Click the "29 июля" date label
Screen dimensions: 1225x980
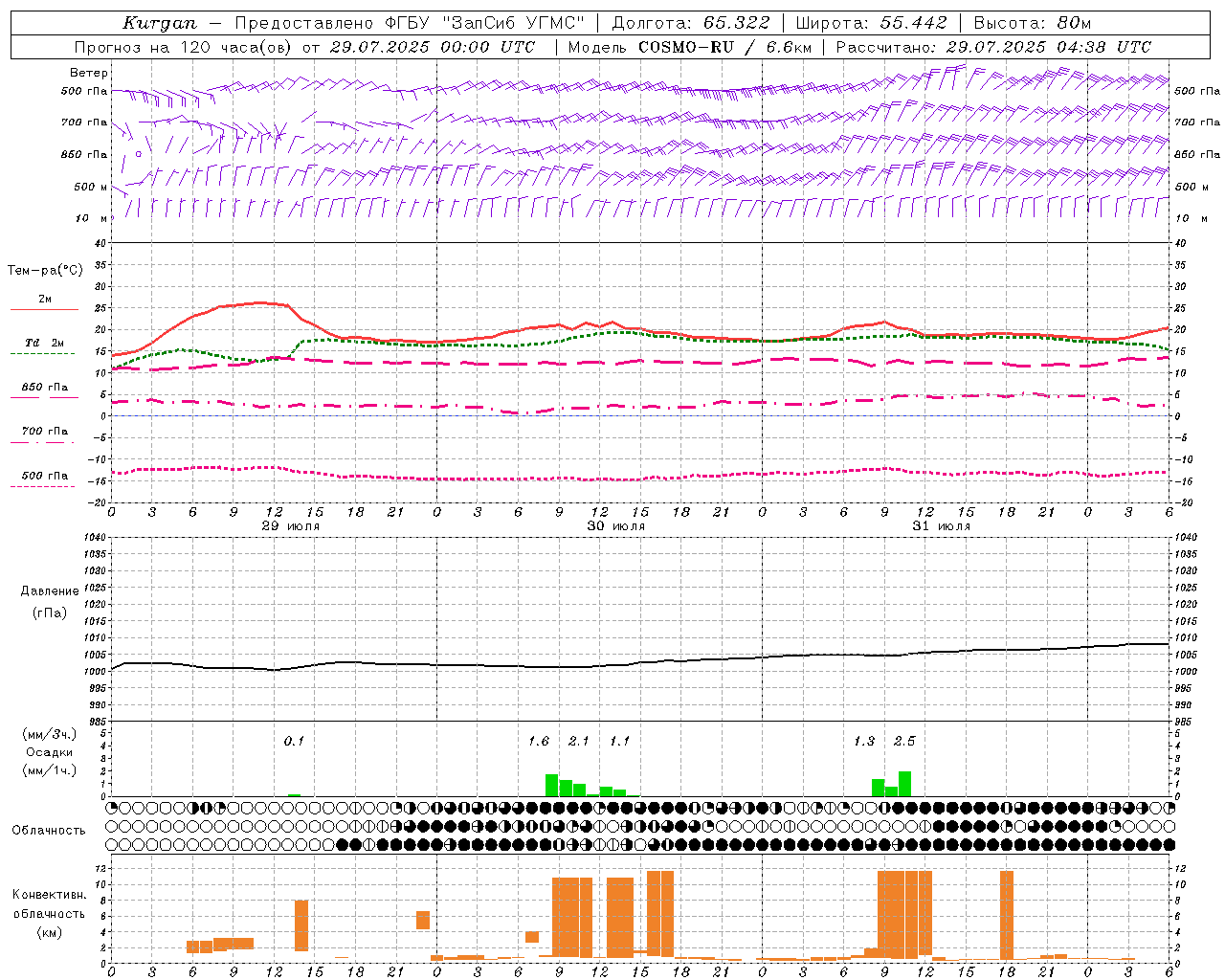pos(291,526)
